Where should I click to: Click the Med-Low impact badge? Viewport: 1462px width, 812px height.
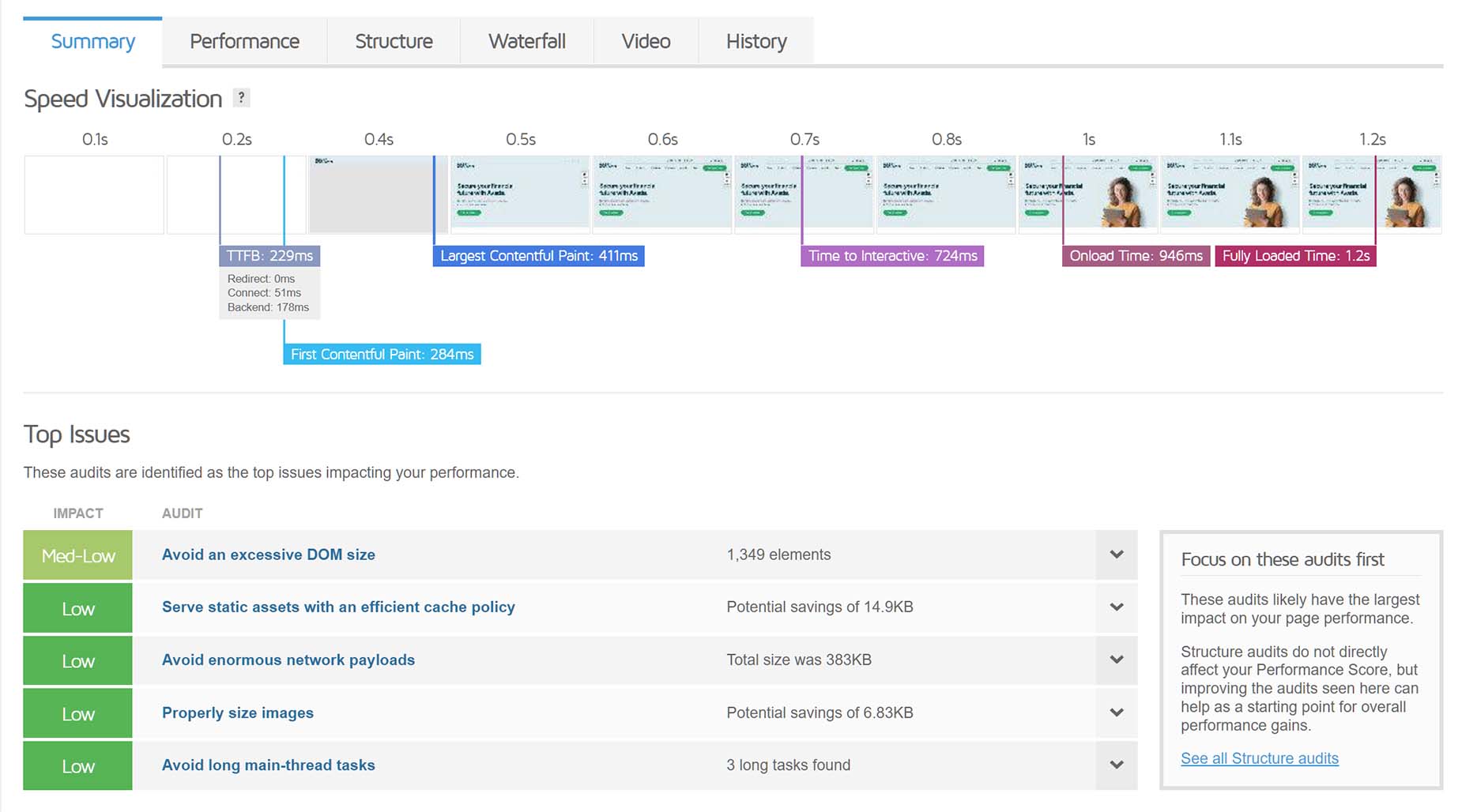pyautogui.click(x=78, y=555)
